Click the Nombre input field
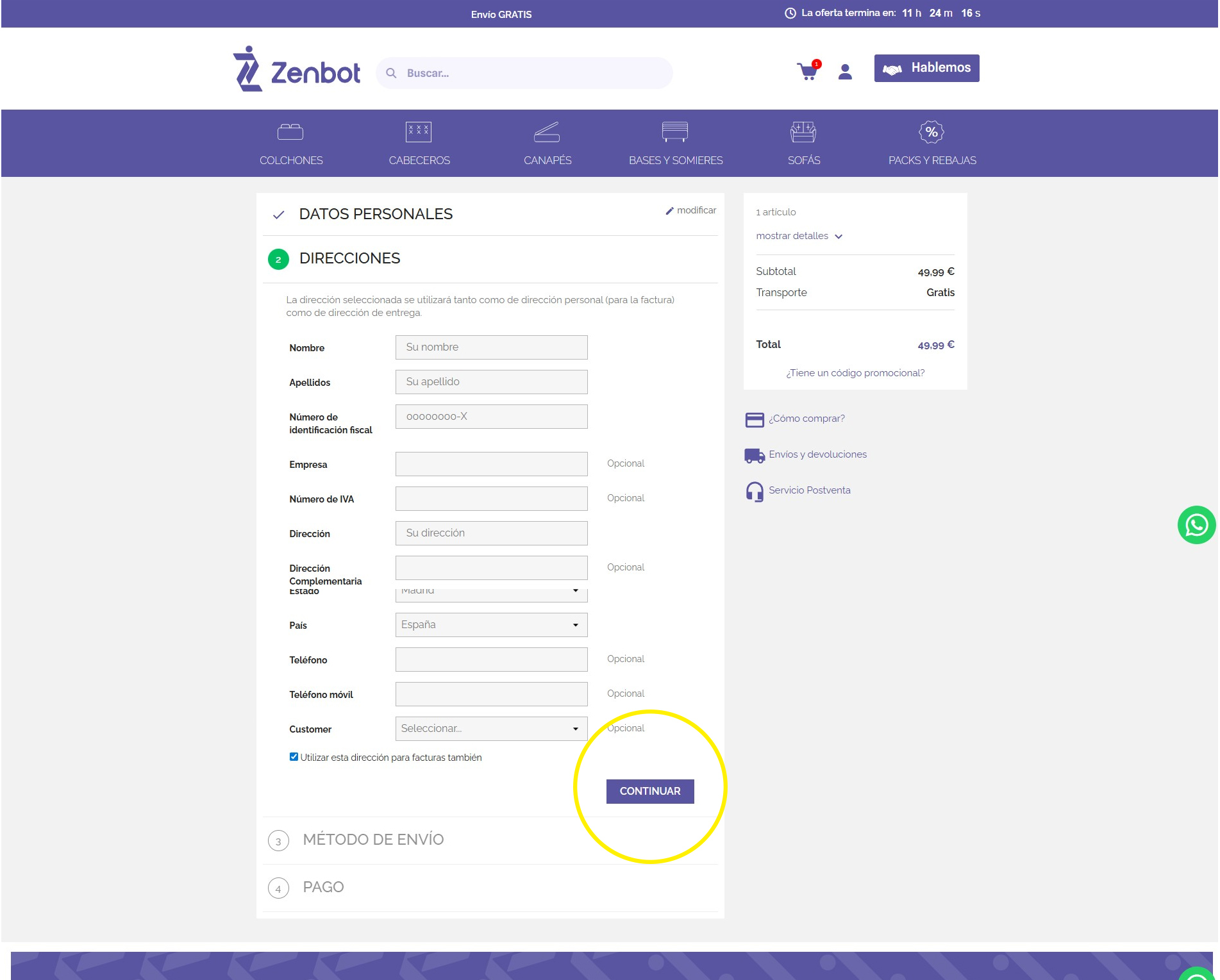 [491, 347]
